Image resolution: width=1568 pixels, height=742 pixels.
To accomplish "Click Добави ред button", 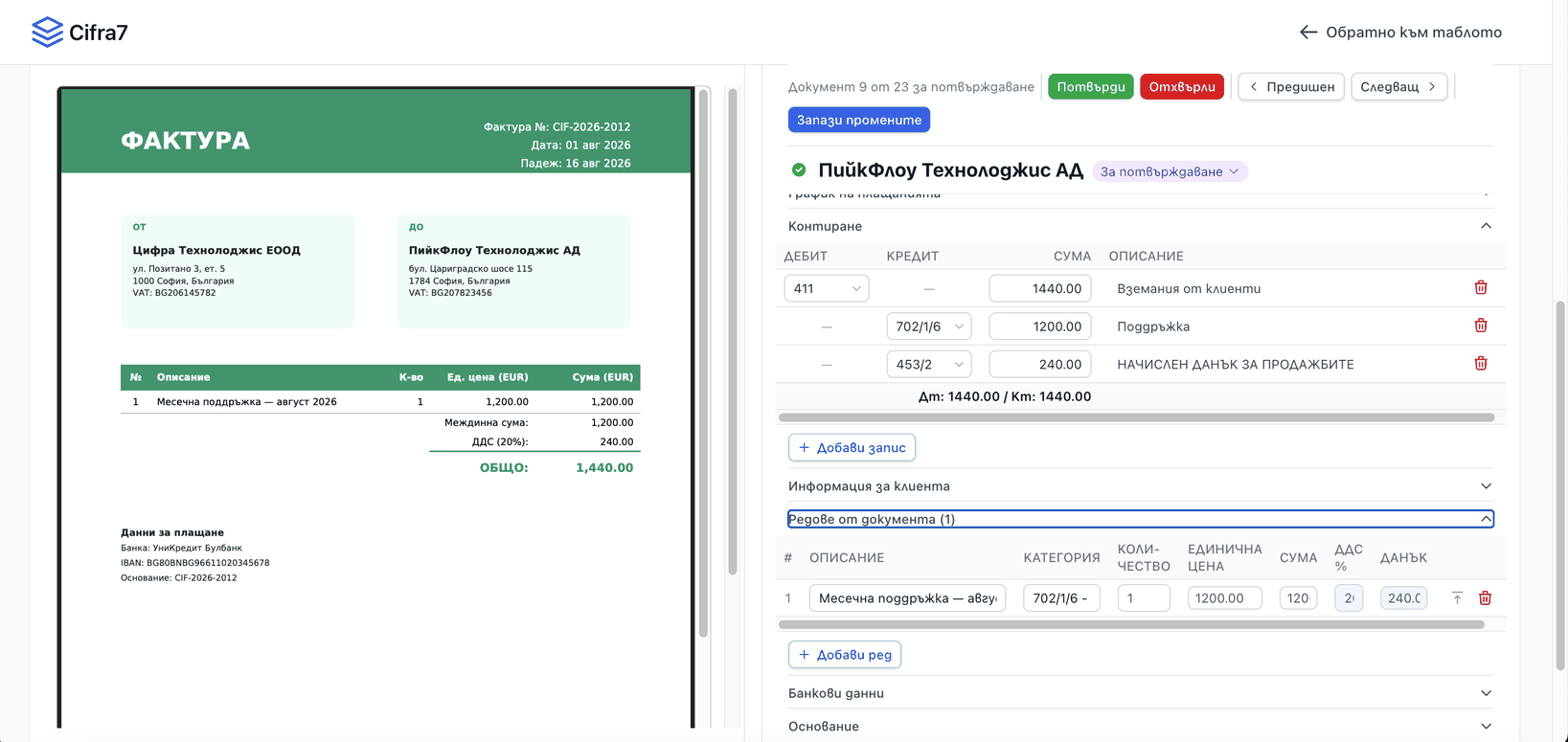I will 845,655.
